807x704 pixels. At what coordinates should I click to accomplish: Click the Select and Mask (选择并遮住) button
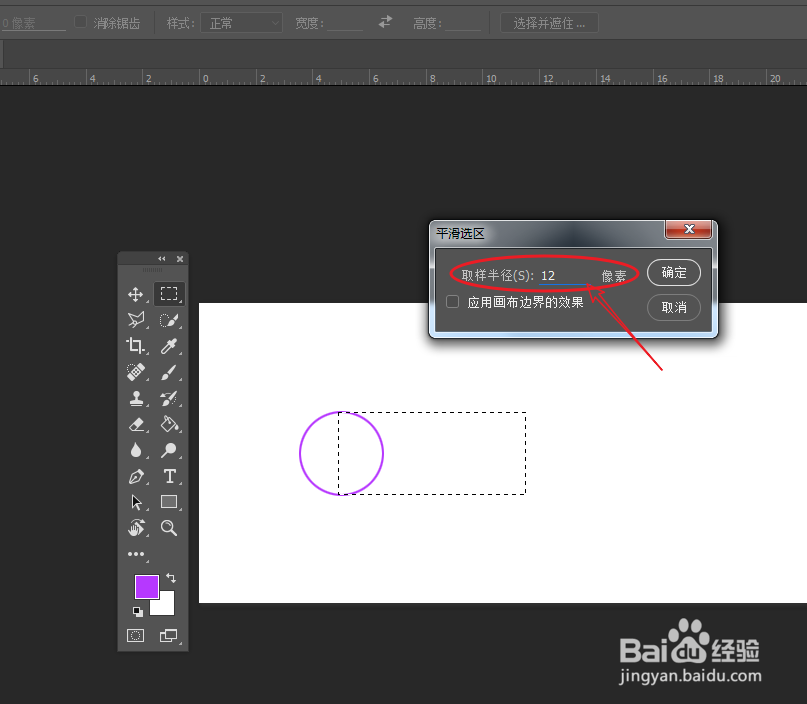click(549, 23)
